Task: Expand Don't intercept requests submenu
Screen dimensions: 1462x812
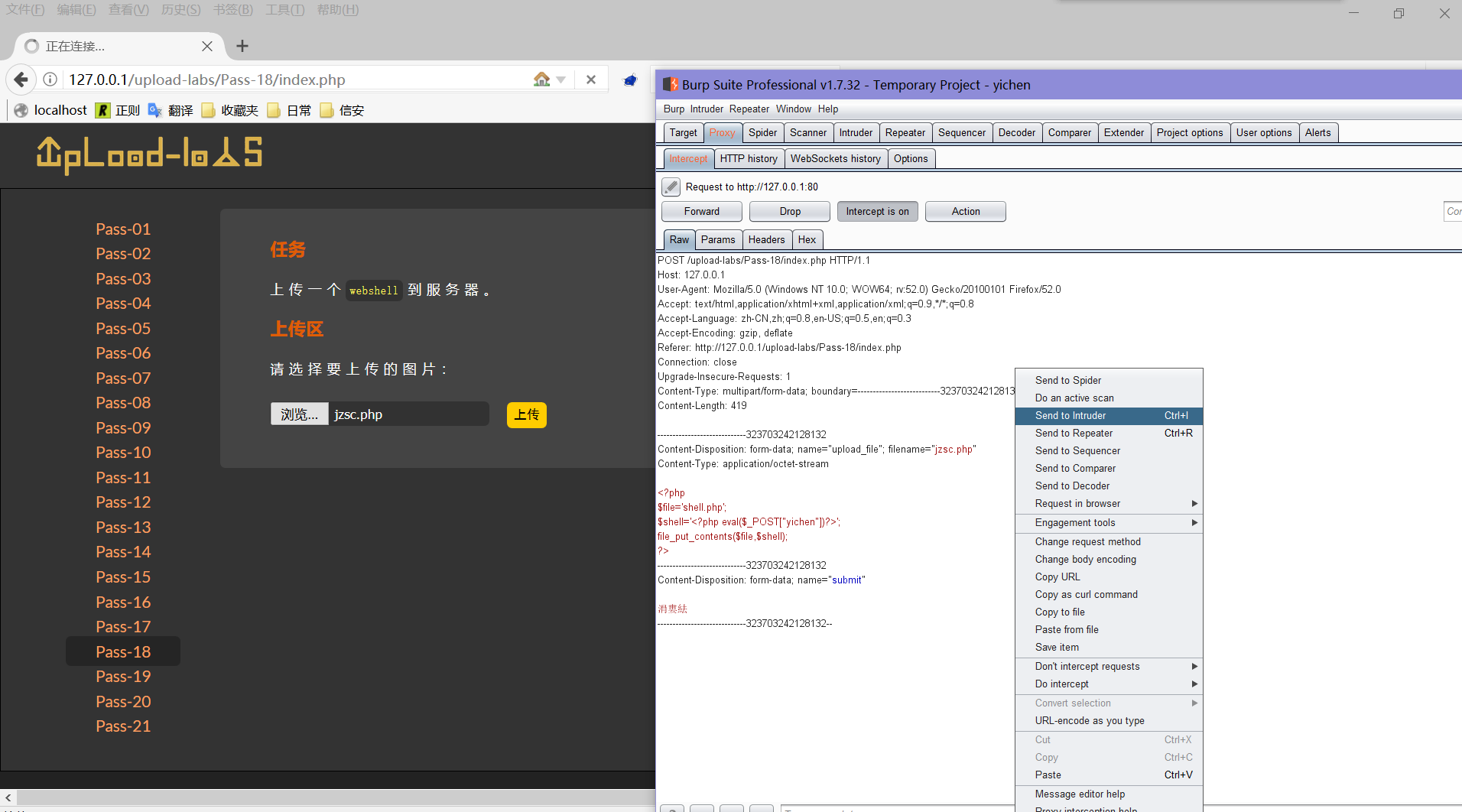Action: point(1109,667)
